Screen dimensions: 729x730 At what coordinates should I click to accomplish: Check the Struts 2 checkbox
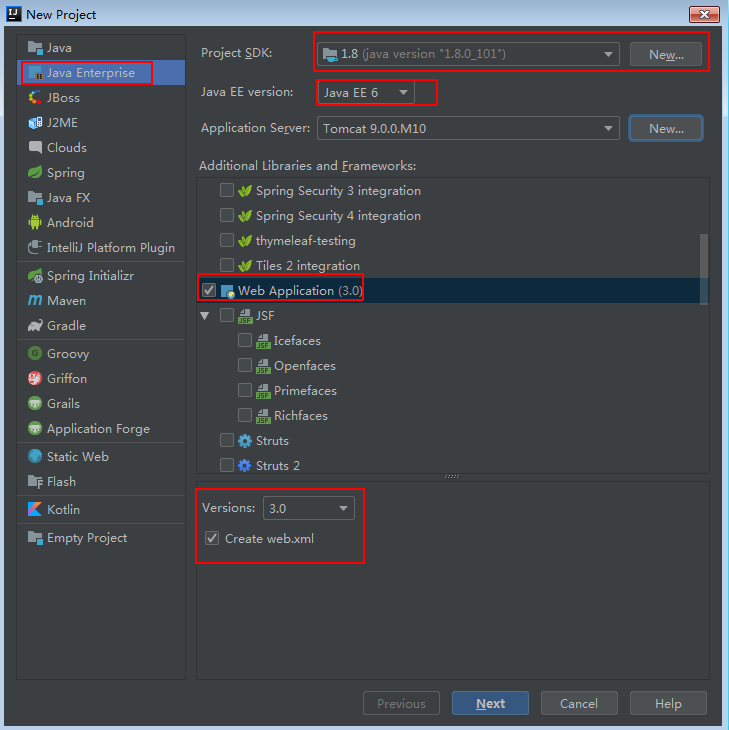point(227,465)
